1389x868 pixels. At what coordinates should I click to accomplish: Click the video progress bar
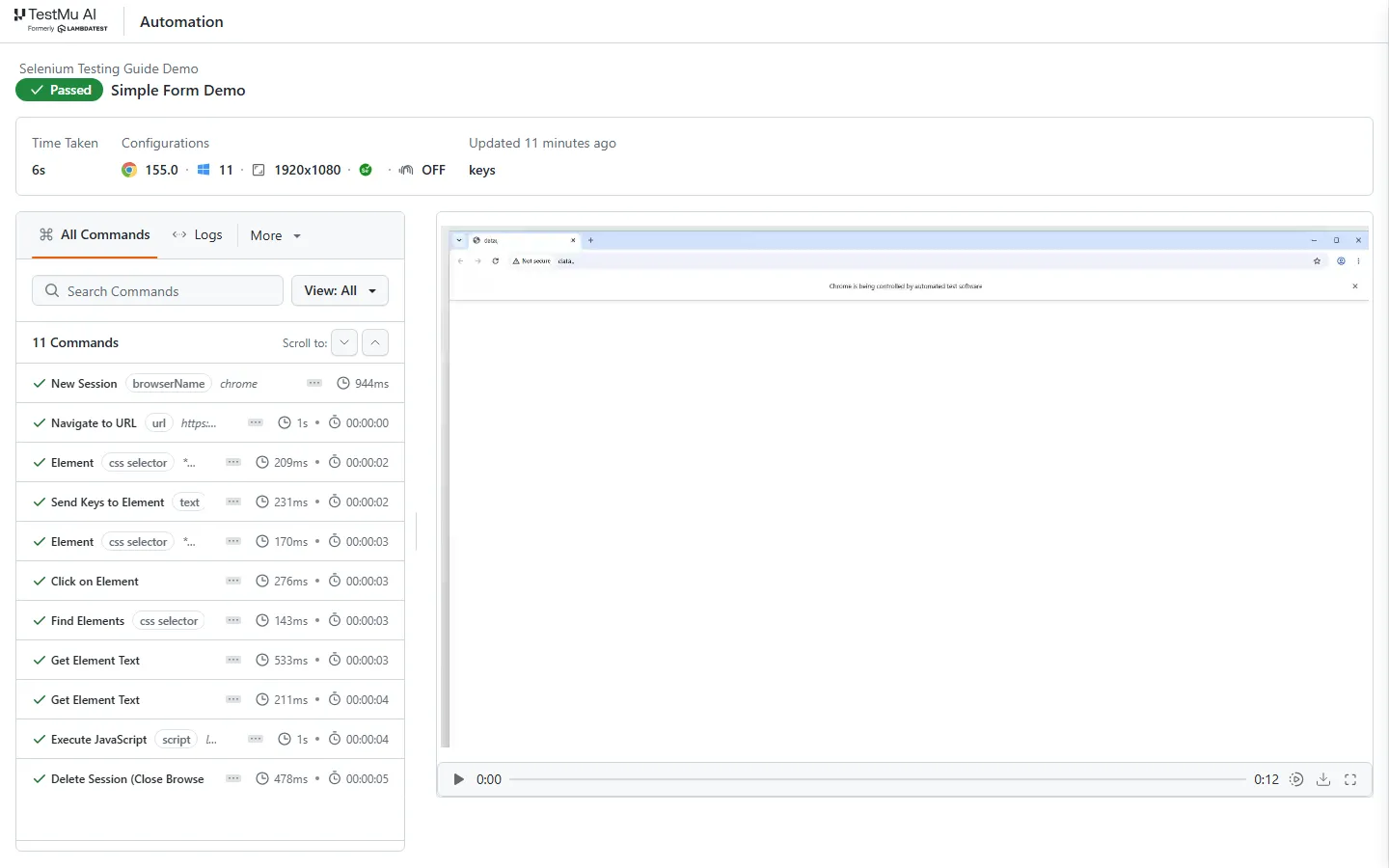(878, 779)
